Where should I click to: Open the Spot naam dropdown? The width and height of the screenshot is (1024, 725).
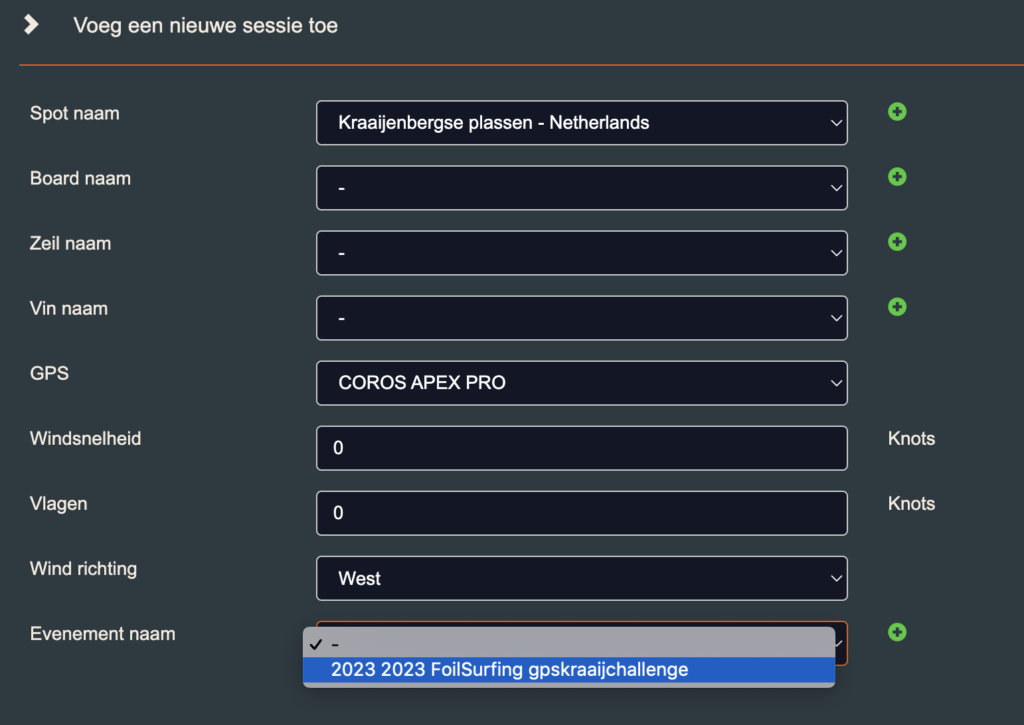[x=581, y=123]
